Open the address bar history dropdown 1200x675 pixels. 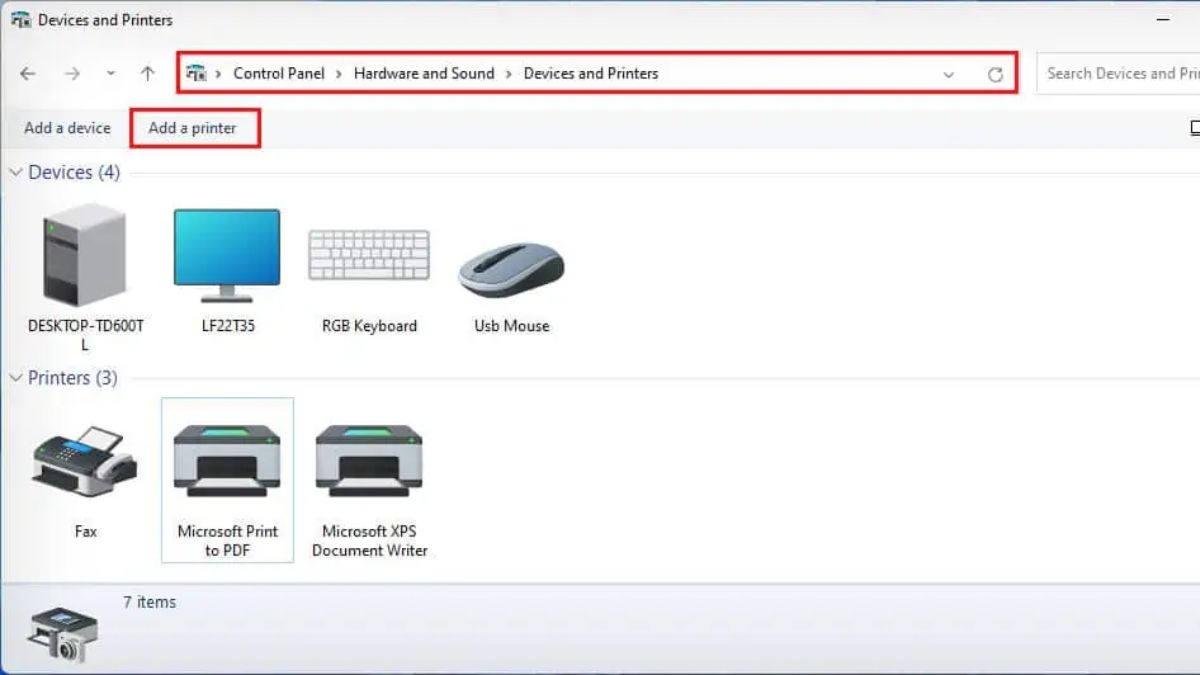pos(948,74)
